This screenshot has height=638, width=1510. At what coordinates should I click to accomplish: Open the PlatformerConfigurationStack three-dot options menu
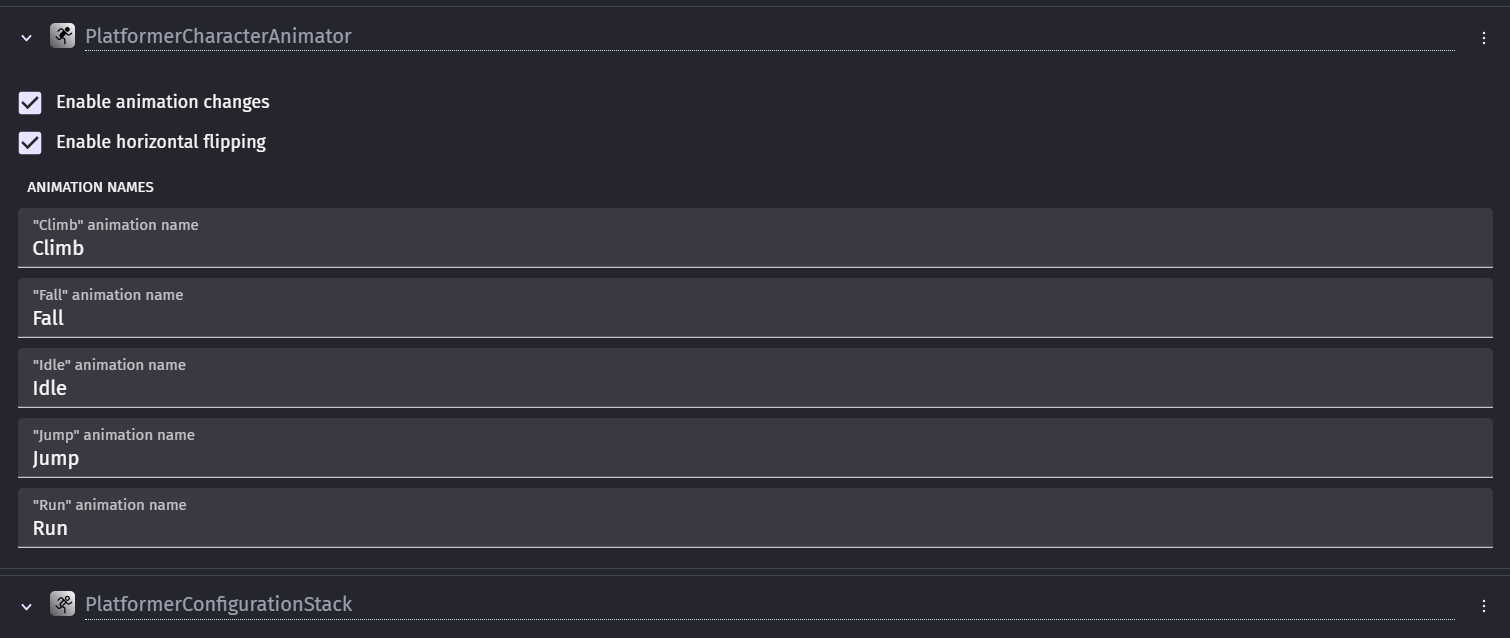tap(1483, 606)
